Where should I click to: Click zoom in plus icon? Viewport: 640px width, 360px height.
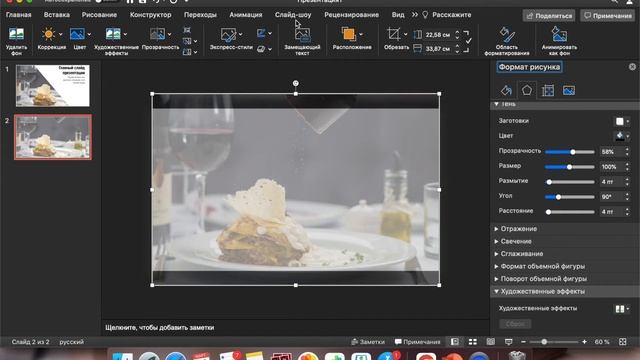(584, 342)
